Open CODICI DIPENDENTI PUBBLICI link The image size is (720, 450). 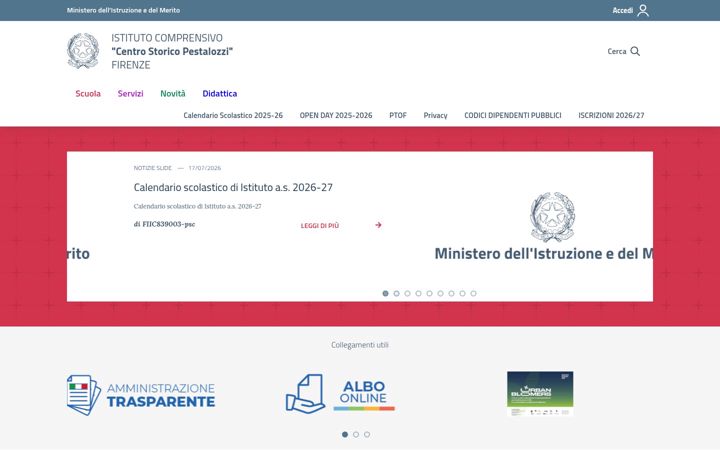coord(513,115)
